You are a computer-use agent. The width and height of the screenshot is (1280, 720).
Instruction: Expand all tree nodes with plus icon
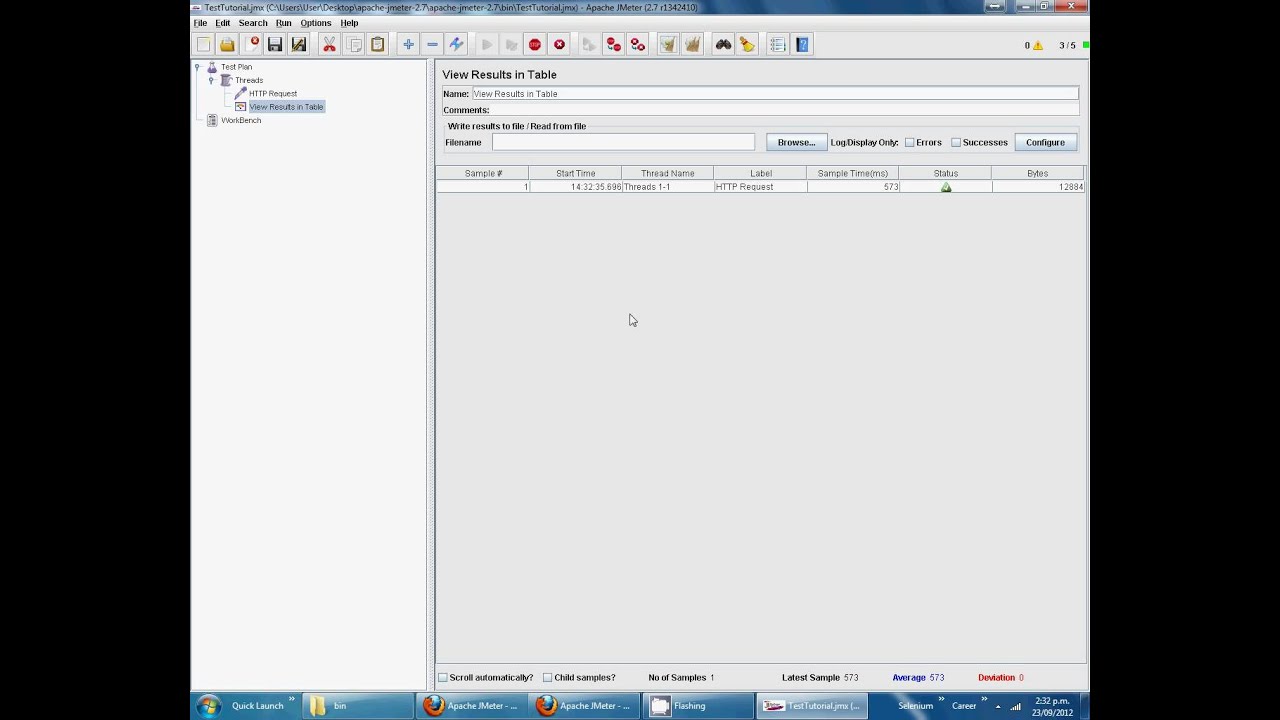(408, 45)
